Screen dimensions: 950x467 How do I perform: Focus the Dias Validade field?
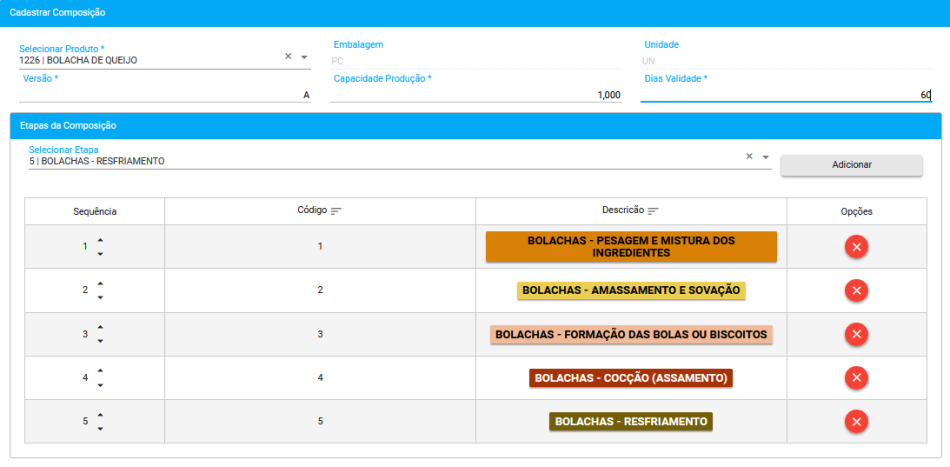(786, 95)
